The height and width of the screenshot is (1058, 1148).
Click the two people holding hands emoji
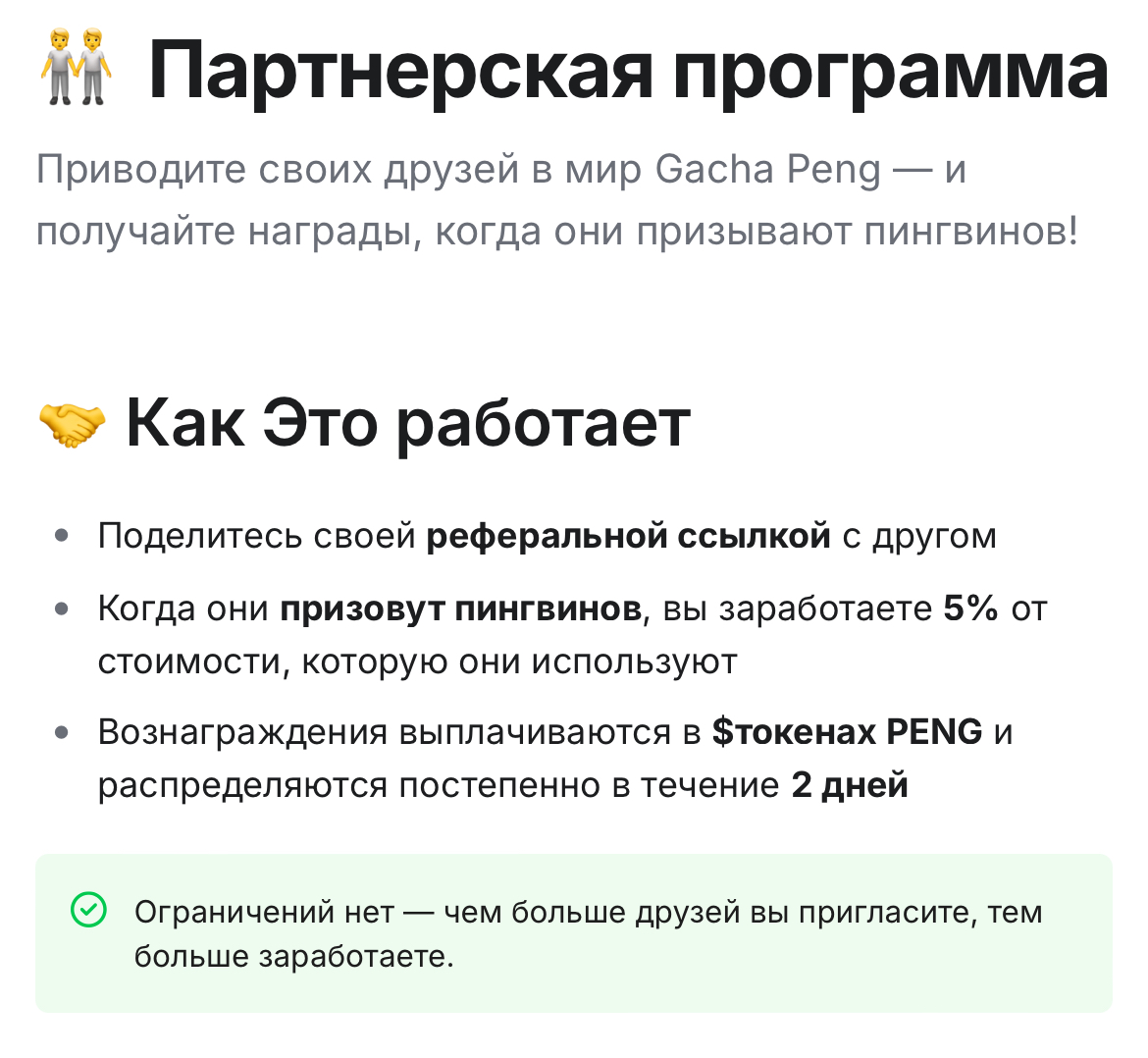pos(77,68)
